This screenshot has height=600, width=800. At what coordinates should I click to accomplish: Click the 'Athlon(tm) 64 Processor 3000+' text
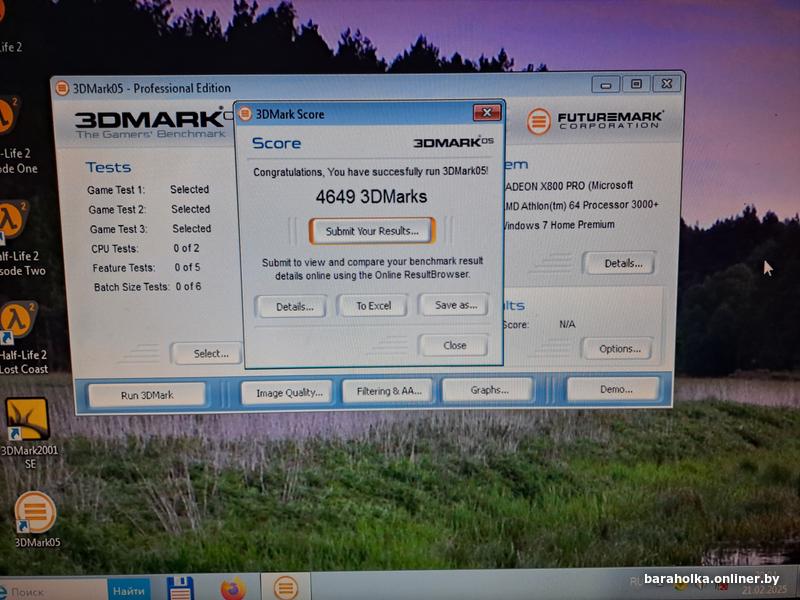tap(589, 205)
